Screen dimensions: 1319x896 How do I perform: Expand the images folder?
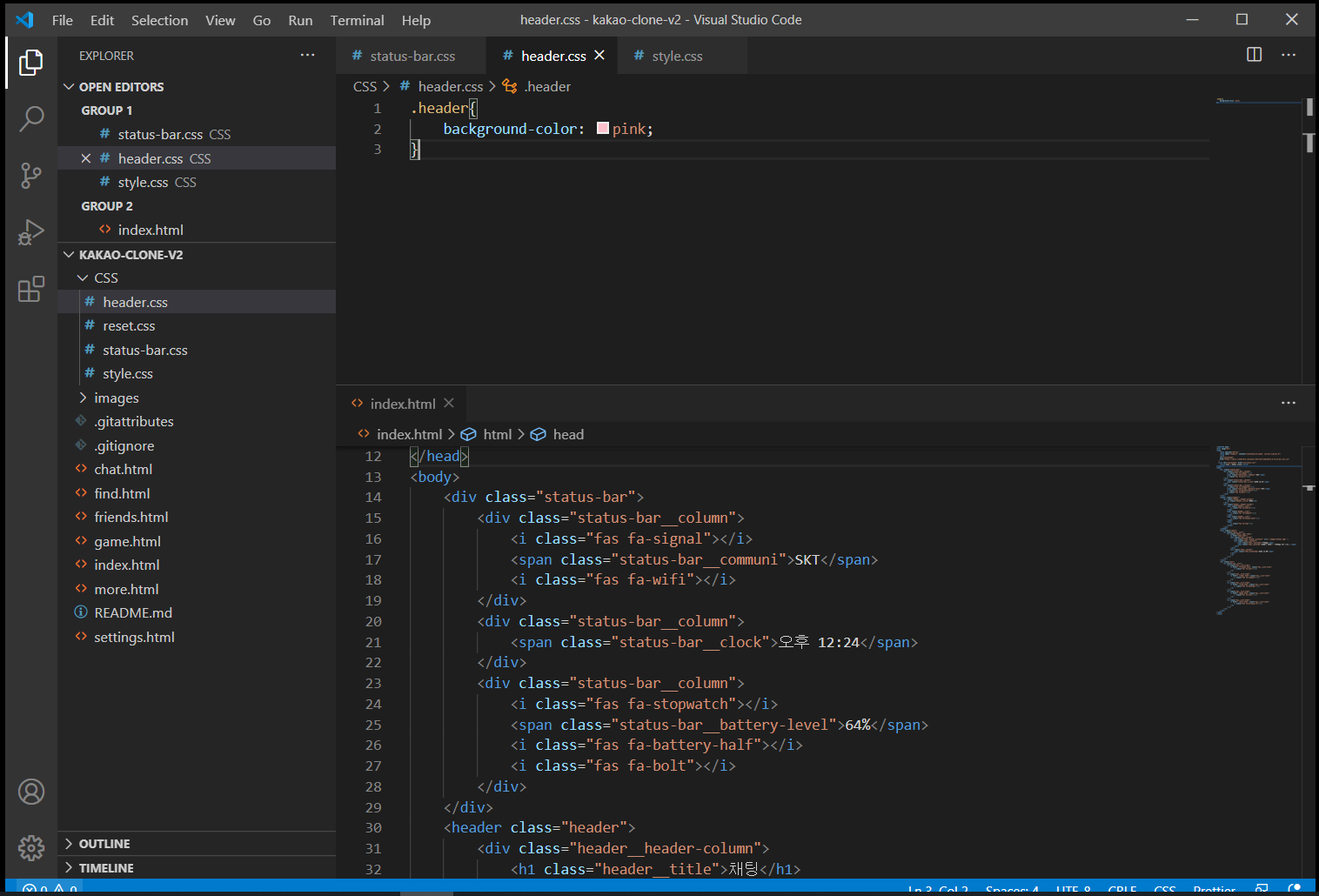83,398
